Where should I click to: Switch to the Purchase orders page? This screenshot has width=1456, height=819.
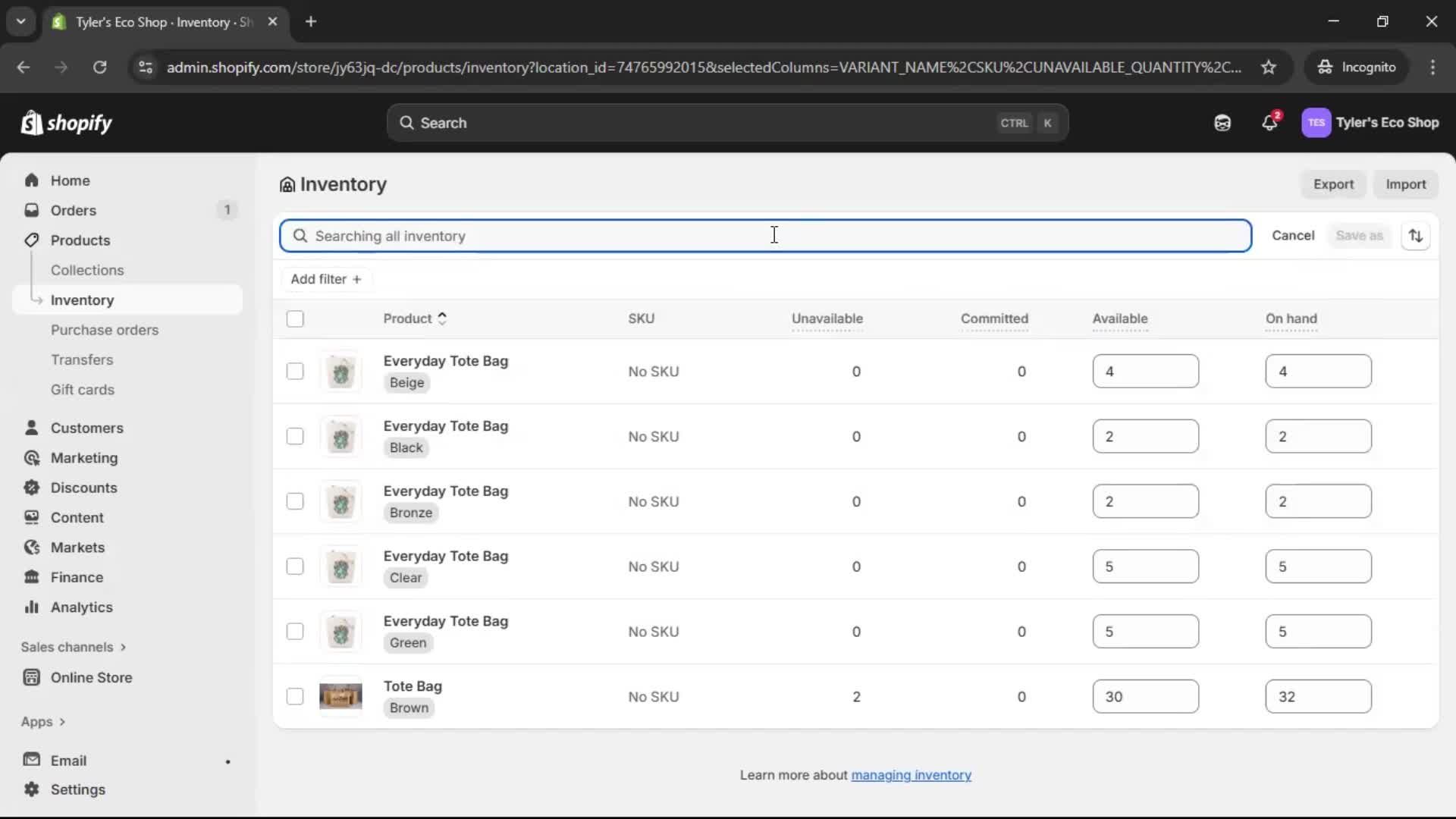(105, 330)
